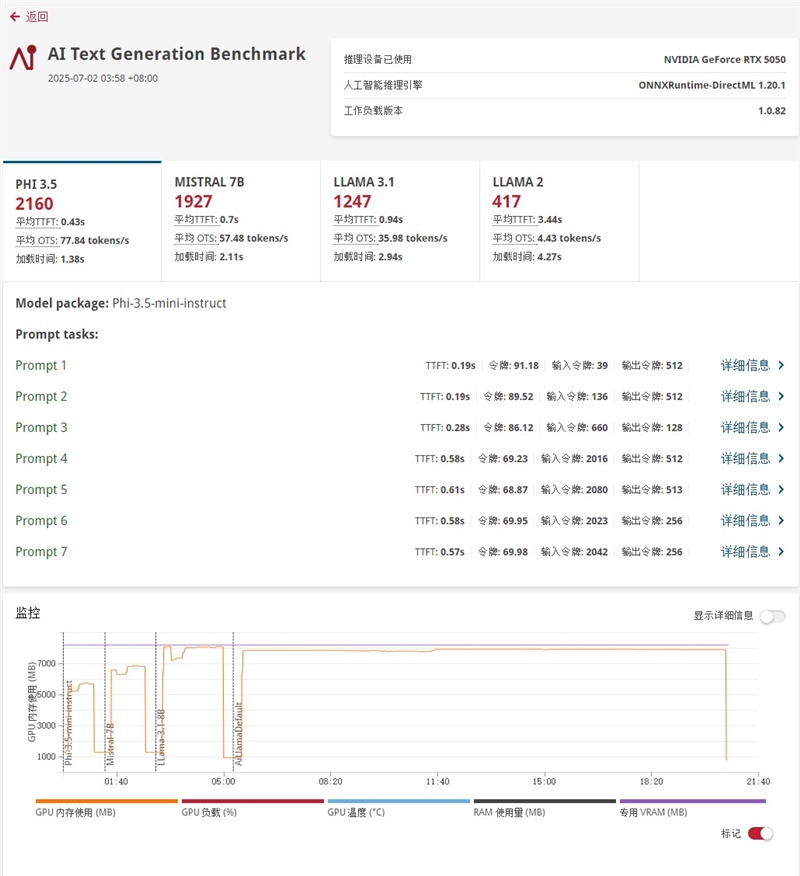Screen dimensions: 800x876
Task: Click the LLAMA 2 score 417
Action: tap(506, 201)
